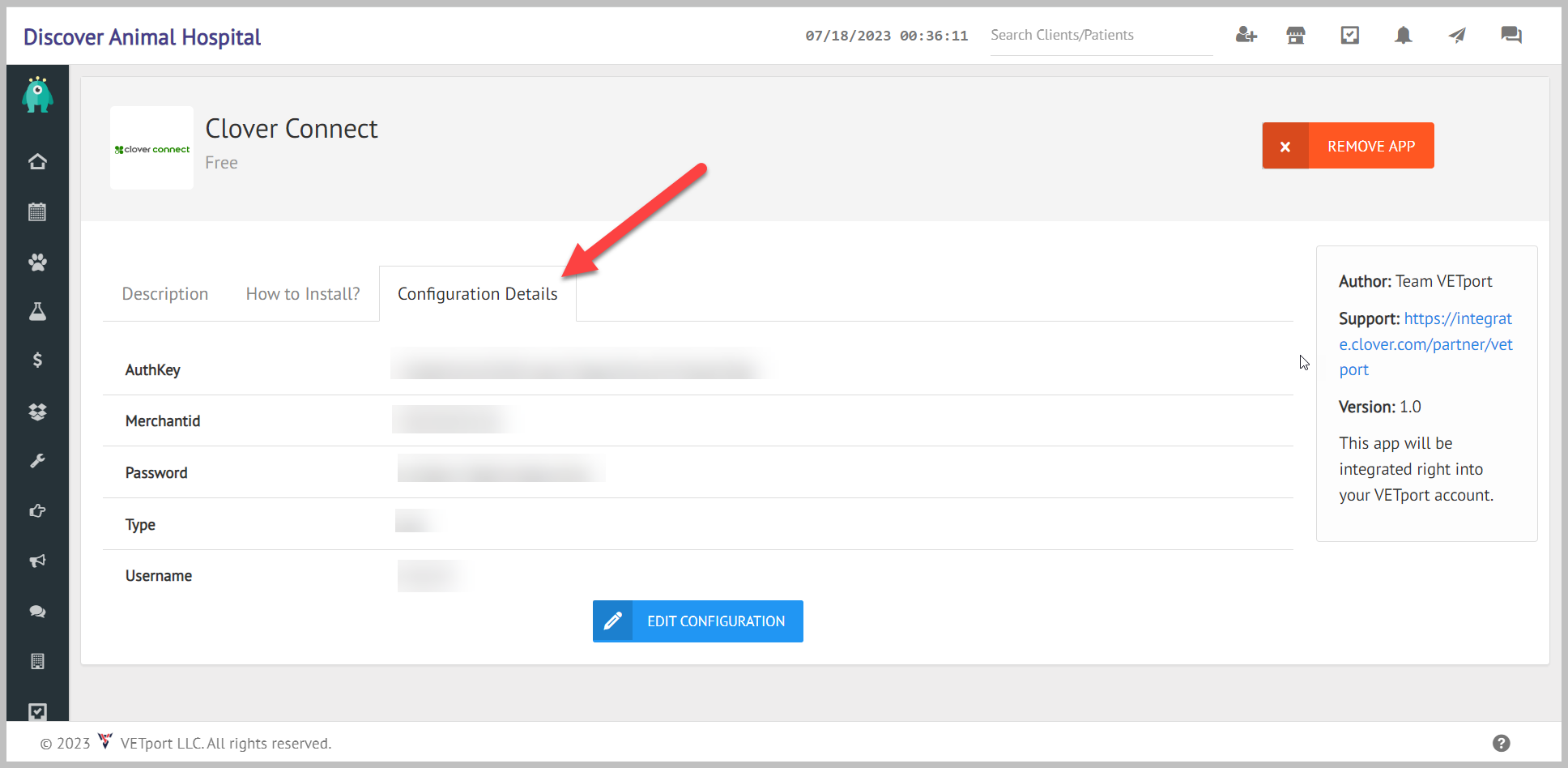Open the wrench settings icon

coord(37,461)
